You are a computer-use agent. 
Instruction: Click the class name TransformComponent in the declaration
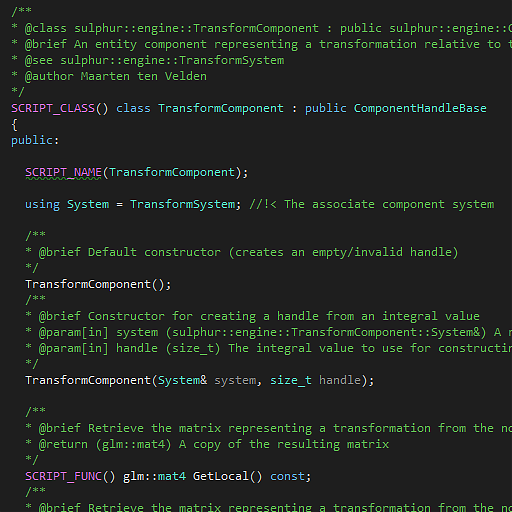pos(221,108)
